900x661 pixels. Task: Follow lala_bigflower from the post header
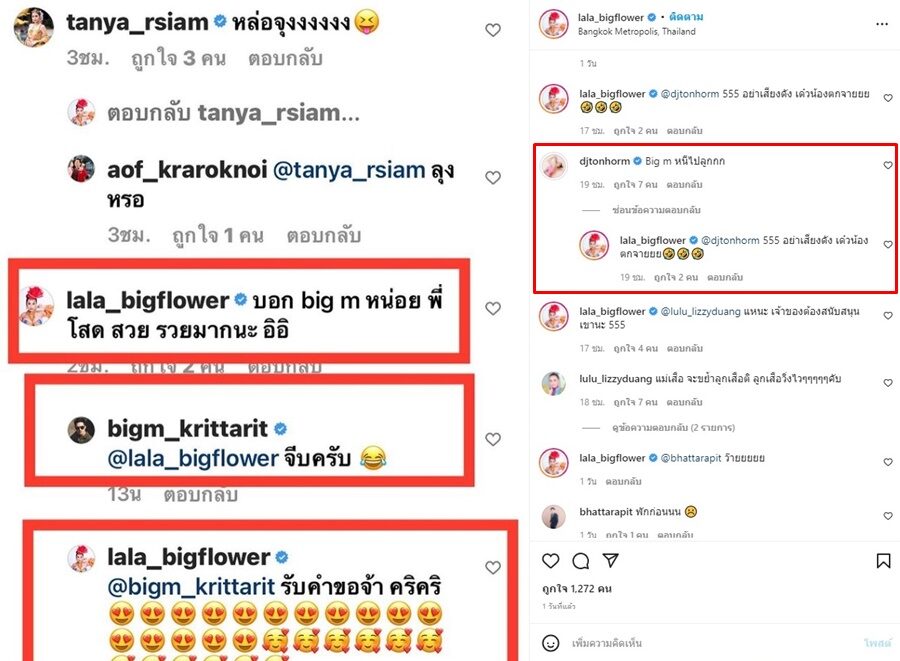point(686,17)
